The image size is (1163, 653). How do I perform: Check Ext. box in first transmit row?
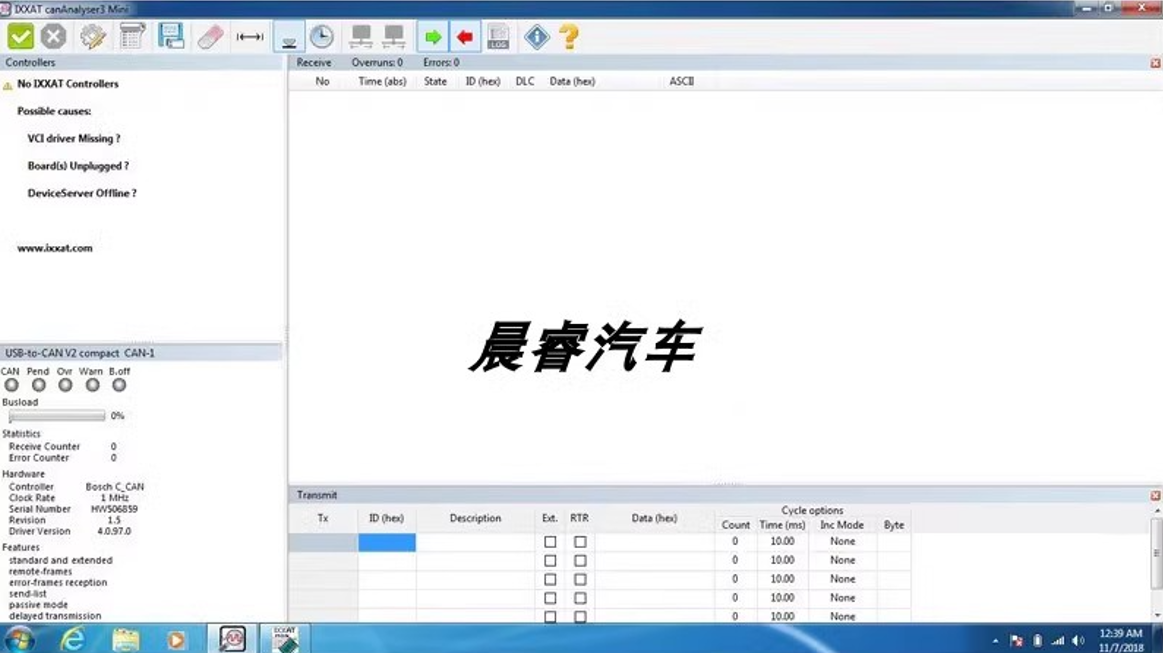pos(550,542)
